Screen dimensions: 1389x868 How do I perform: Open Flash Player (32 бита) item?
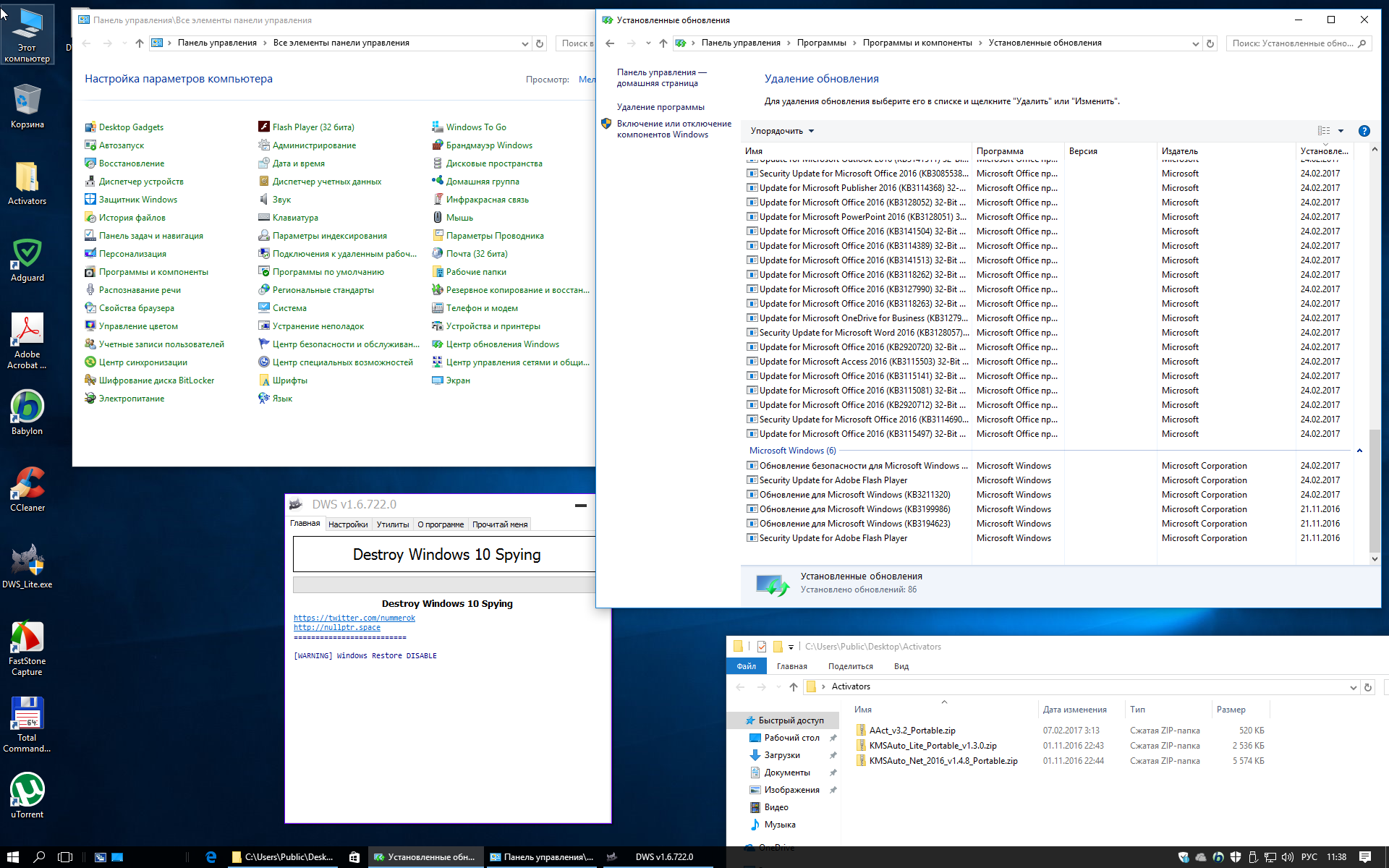[307, 127]
